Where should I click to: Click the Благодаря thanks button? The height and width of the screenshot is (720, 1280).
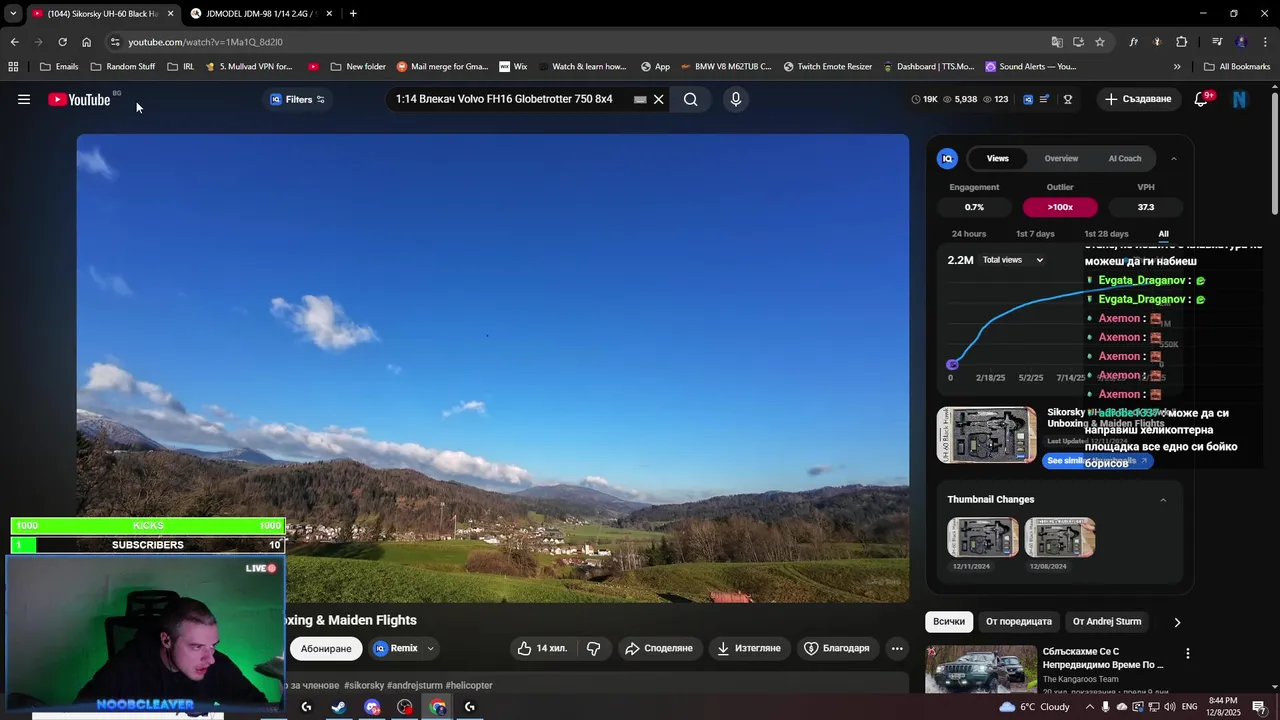coord(837,648)
